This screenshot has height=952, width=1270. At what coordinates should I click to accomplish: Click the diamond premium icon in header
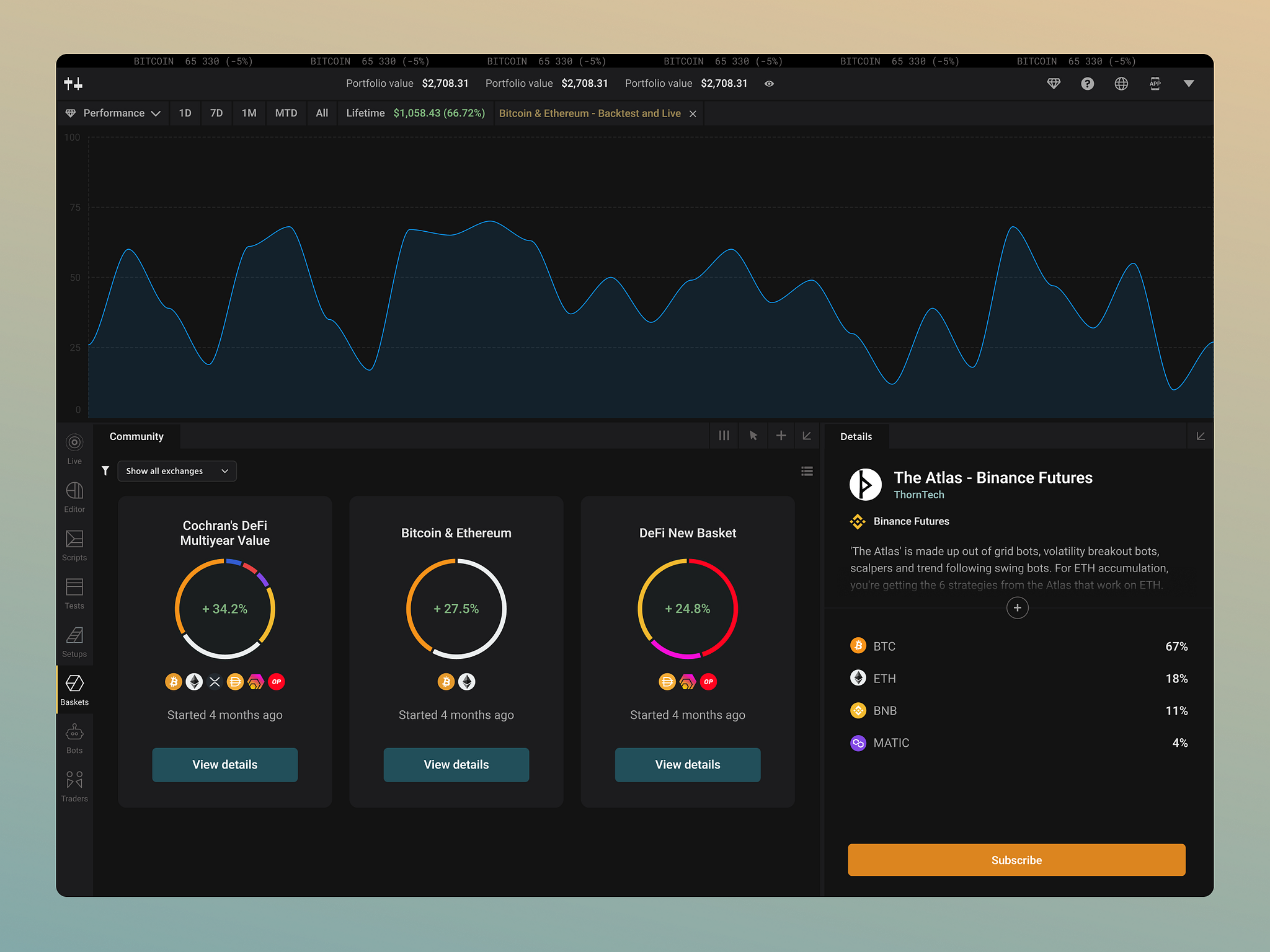tap(1054, 84)
